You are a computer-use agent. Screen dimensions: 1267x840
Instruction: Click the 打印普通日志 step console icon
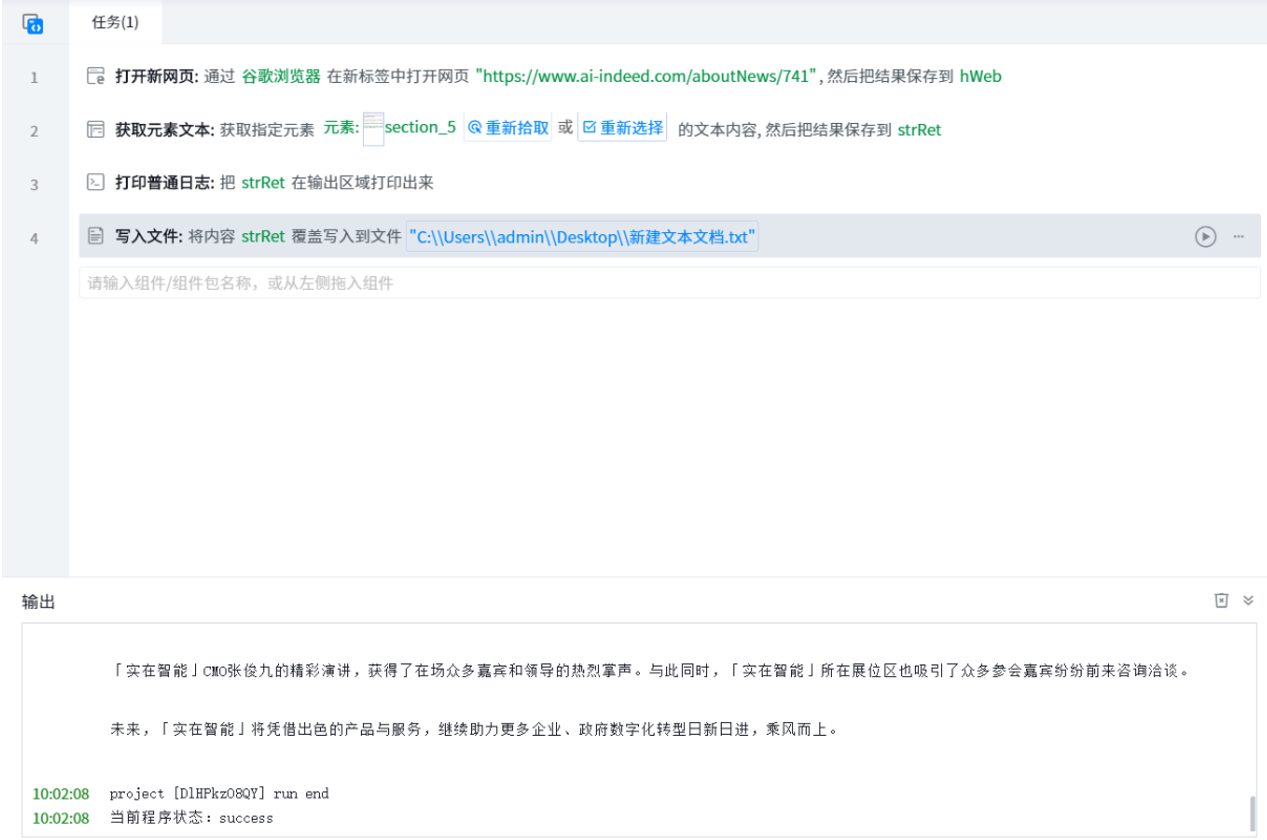[96, 182]
